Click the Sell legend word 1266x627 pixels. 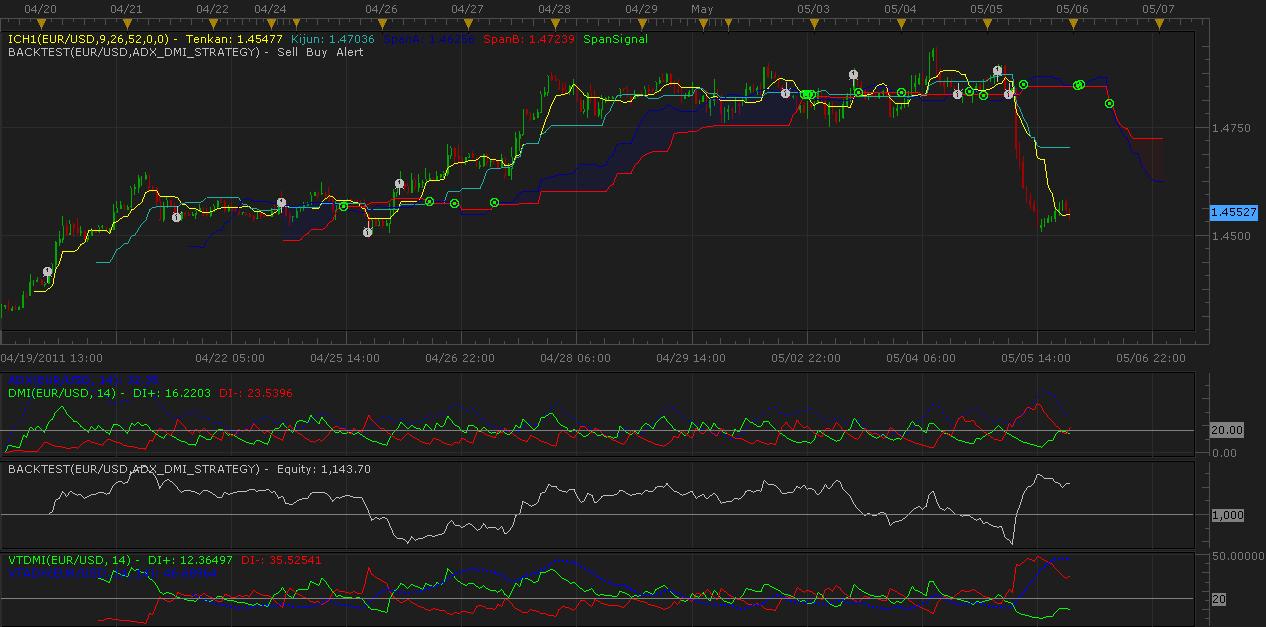point(287,52)
